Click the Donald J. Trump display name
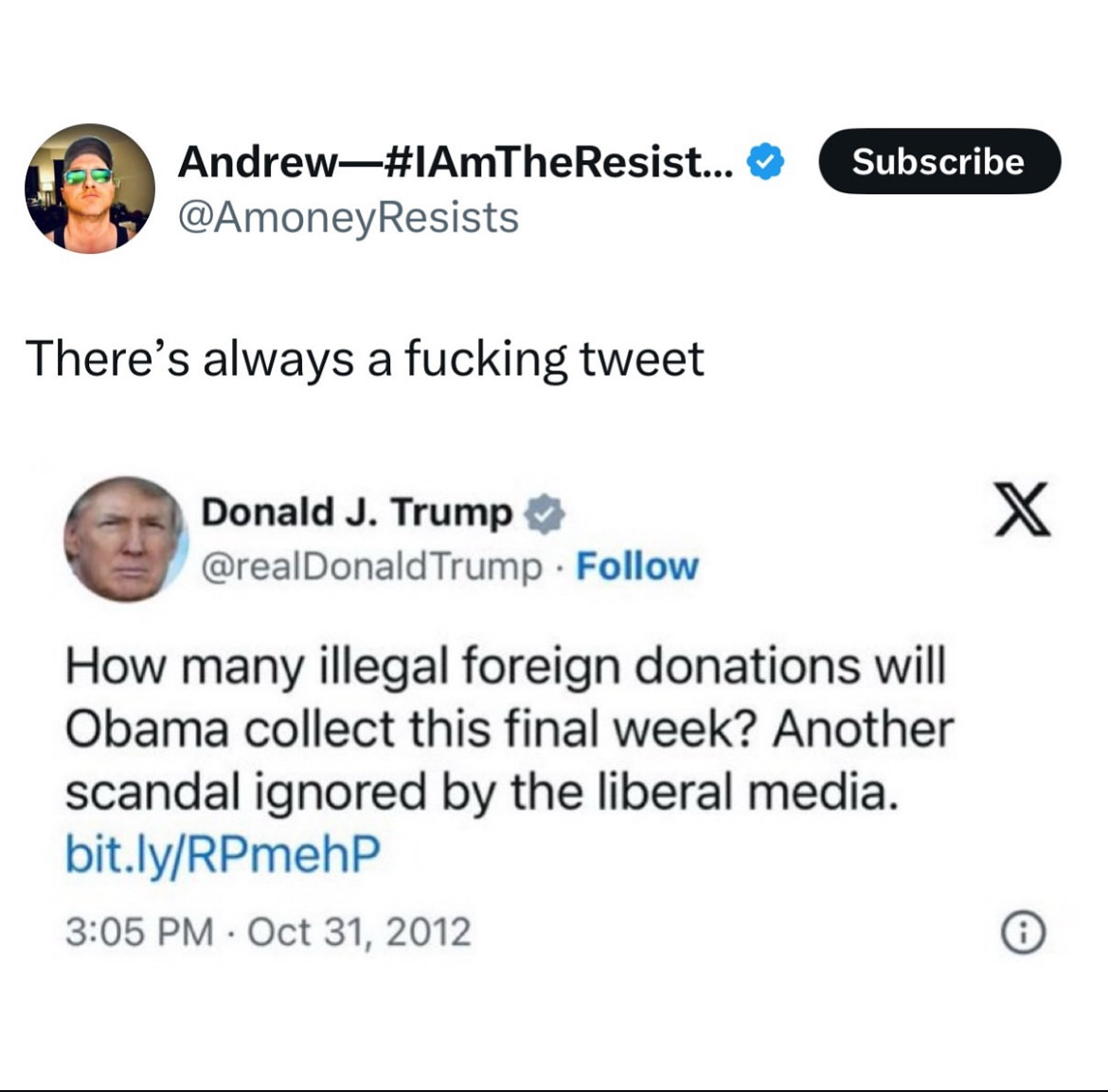Image resolution: width=1108 pixels, height=1092 pixels. 357,511
